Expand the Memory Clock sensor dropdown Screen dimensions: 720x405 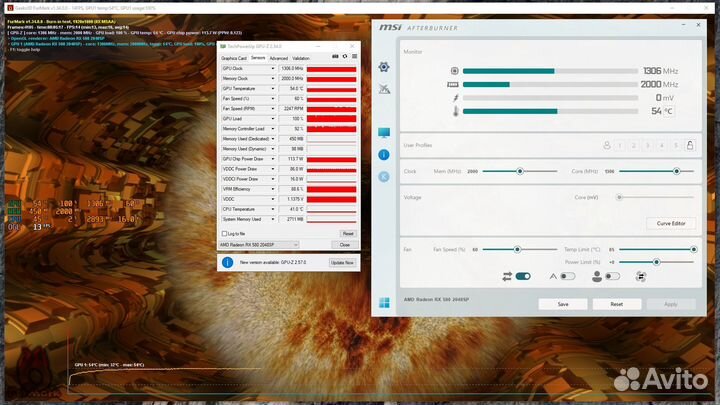(x=273, y=79)
